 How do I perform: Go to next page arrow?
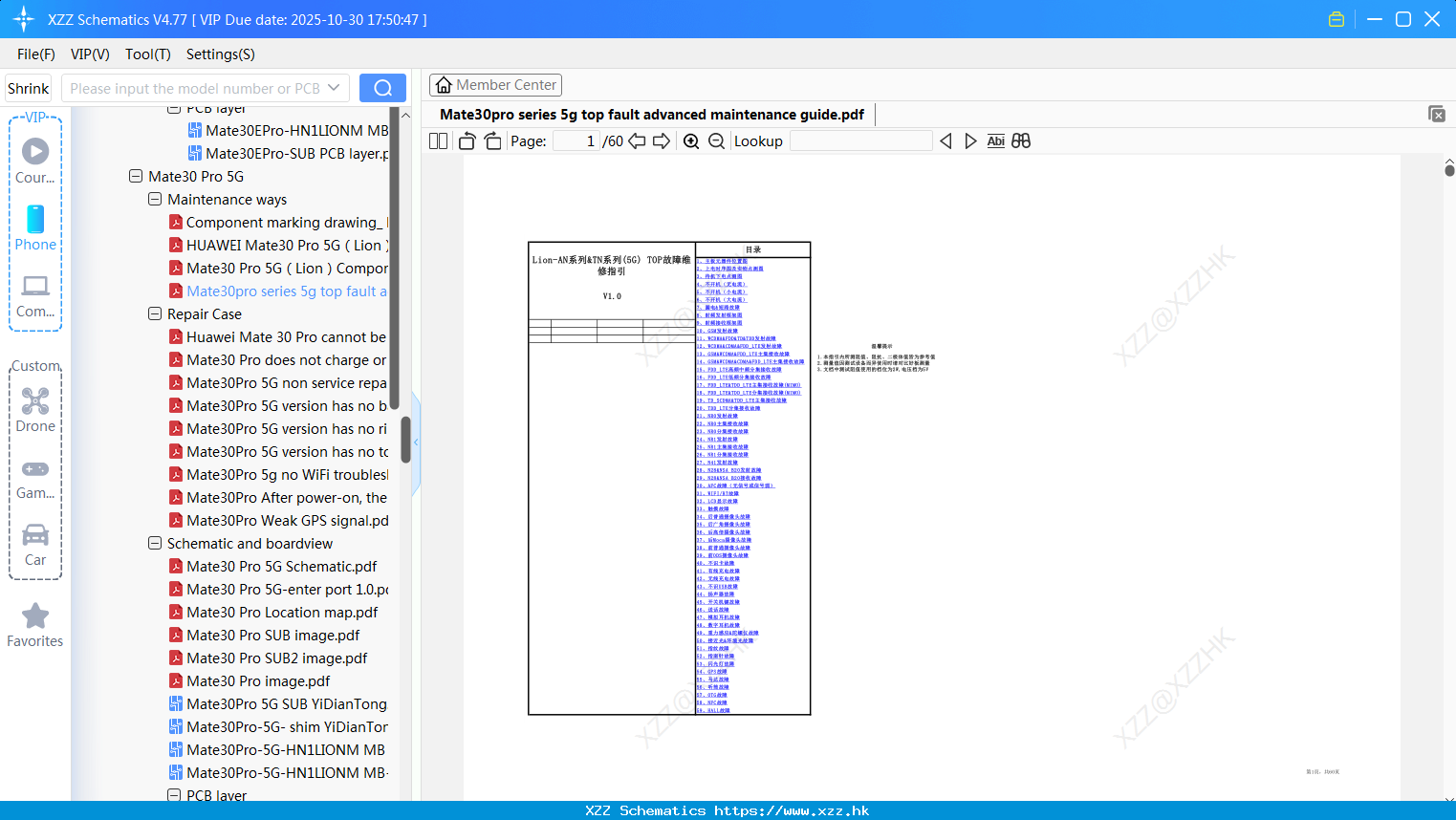coord(662,141)
